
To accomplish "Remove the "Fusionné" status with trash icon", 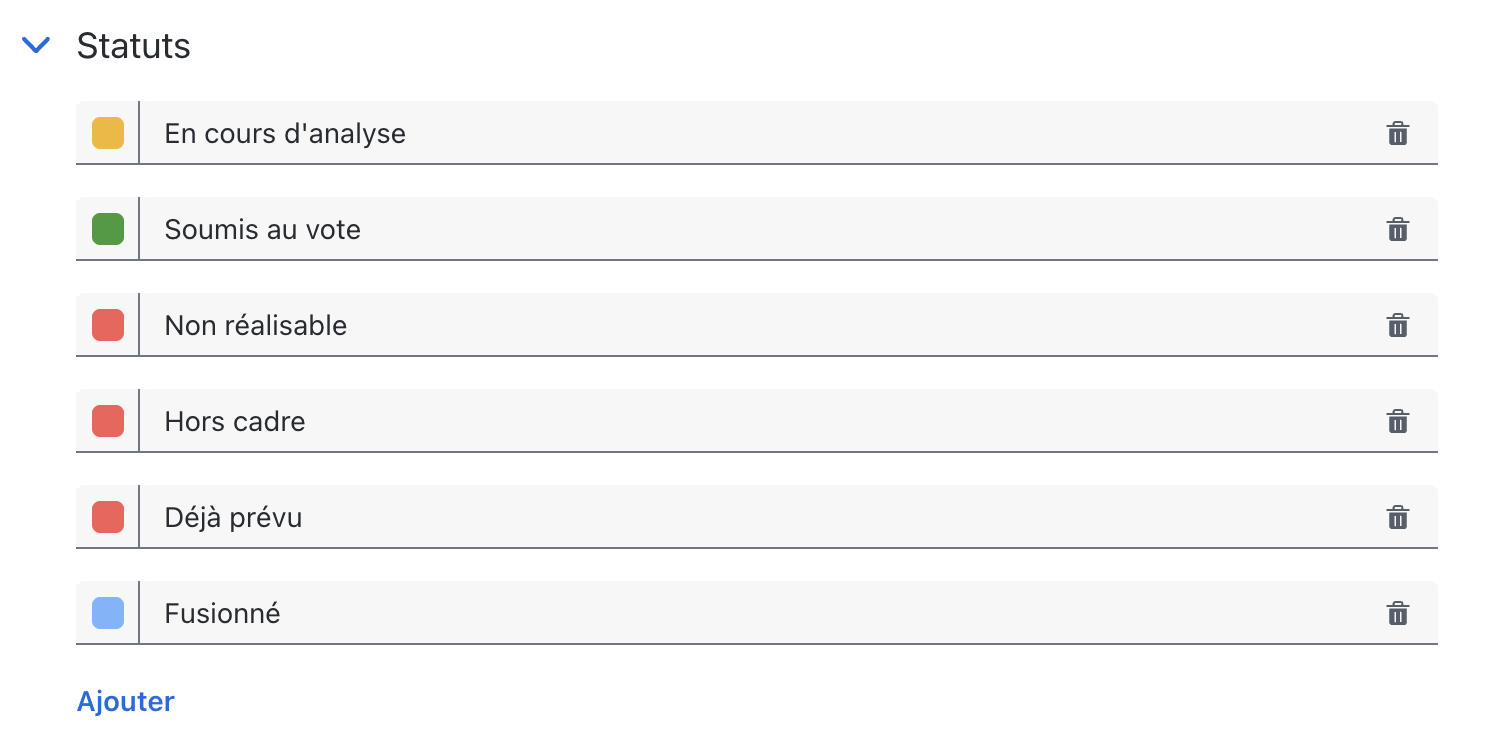I will pyautogui.click(x=1397, y=613).
